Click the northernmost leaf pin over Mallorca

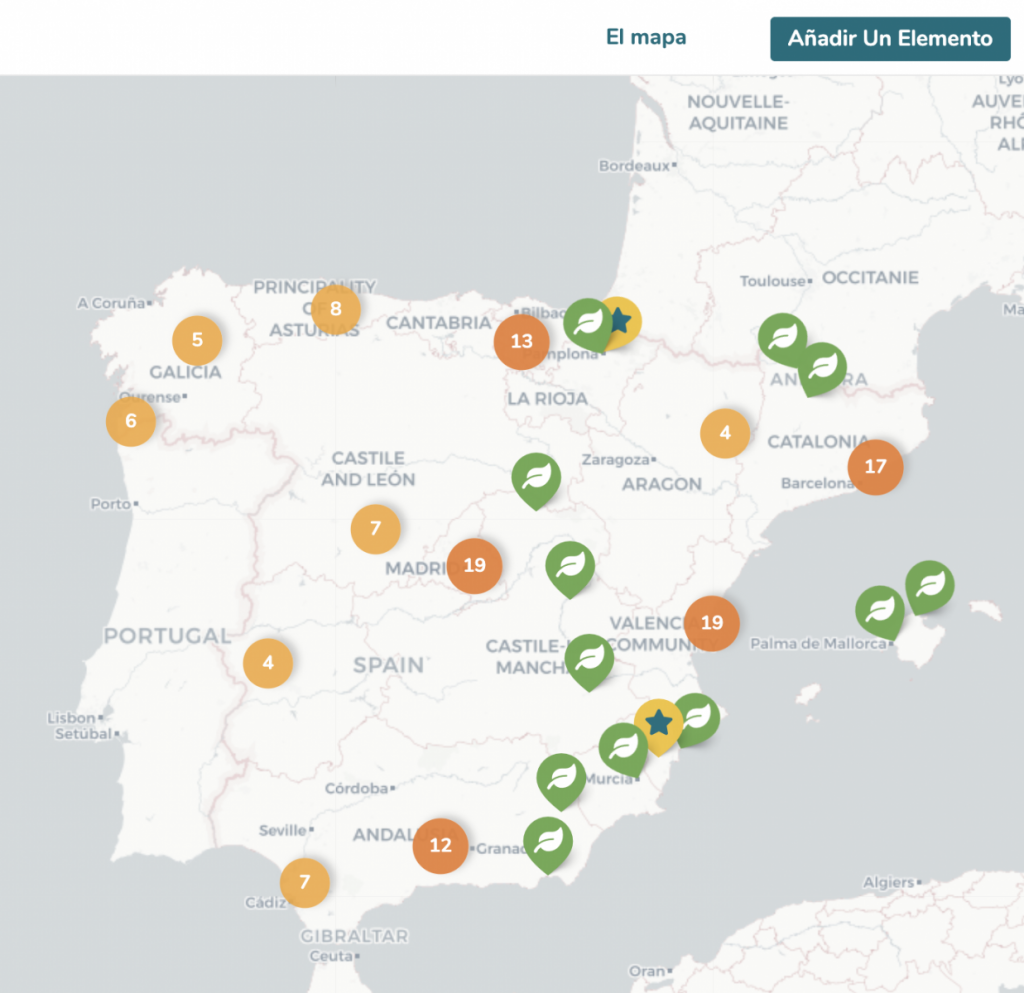(x=930, y=584)
